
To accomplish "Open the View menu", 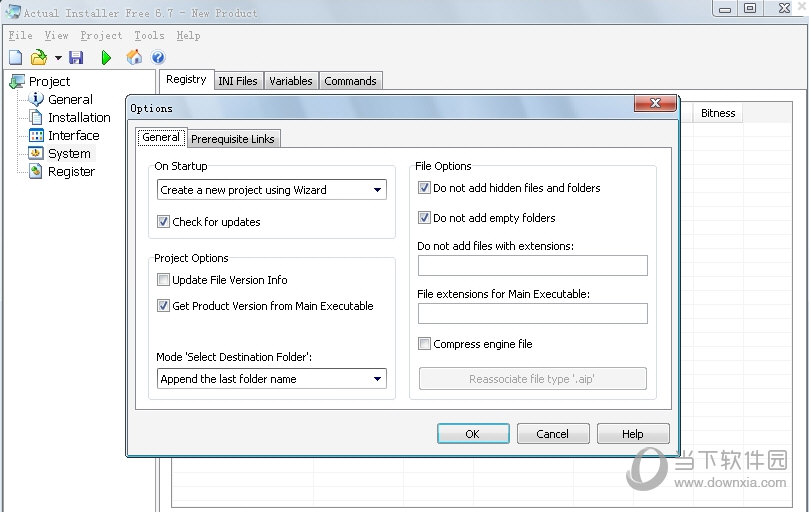I will [x=56, y=35].
